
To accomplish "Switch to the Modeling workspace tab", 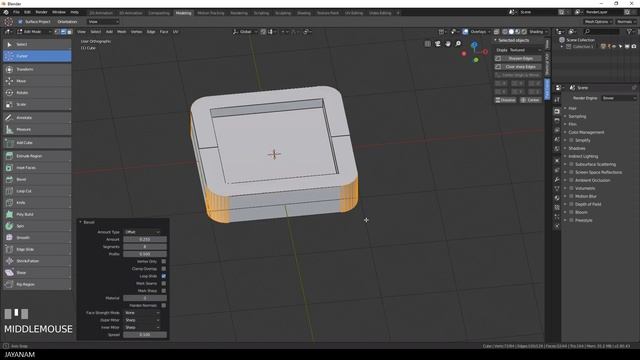I will coord(183,13).
